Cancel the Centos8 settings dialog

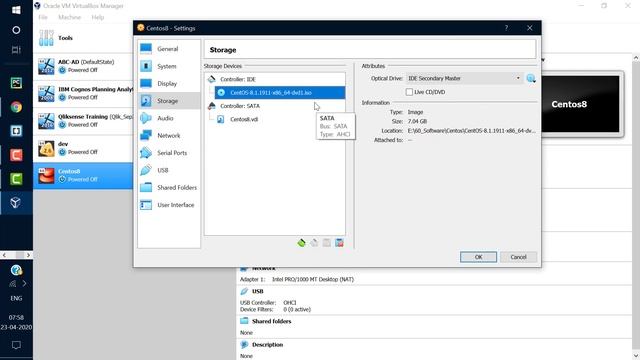518,257
